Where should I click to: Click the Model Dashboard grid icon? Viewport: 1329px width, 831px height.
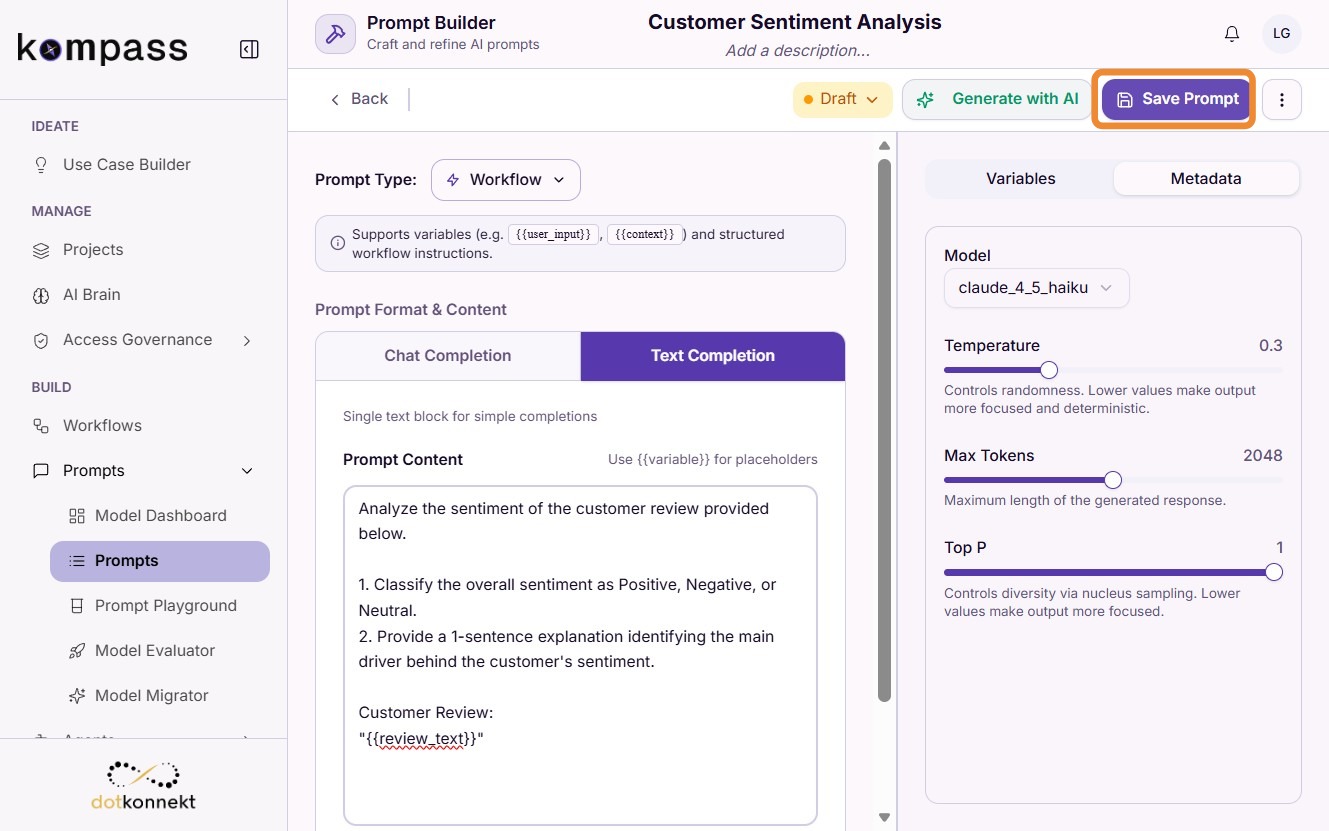point(77,516)
